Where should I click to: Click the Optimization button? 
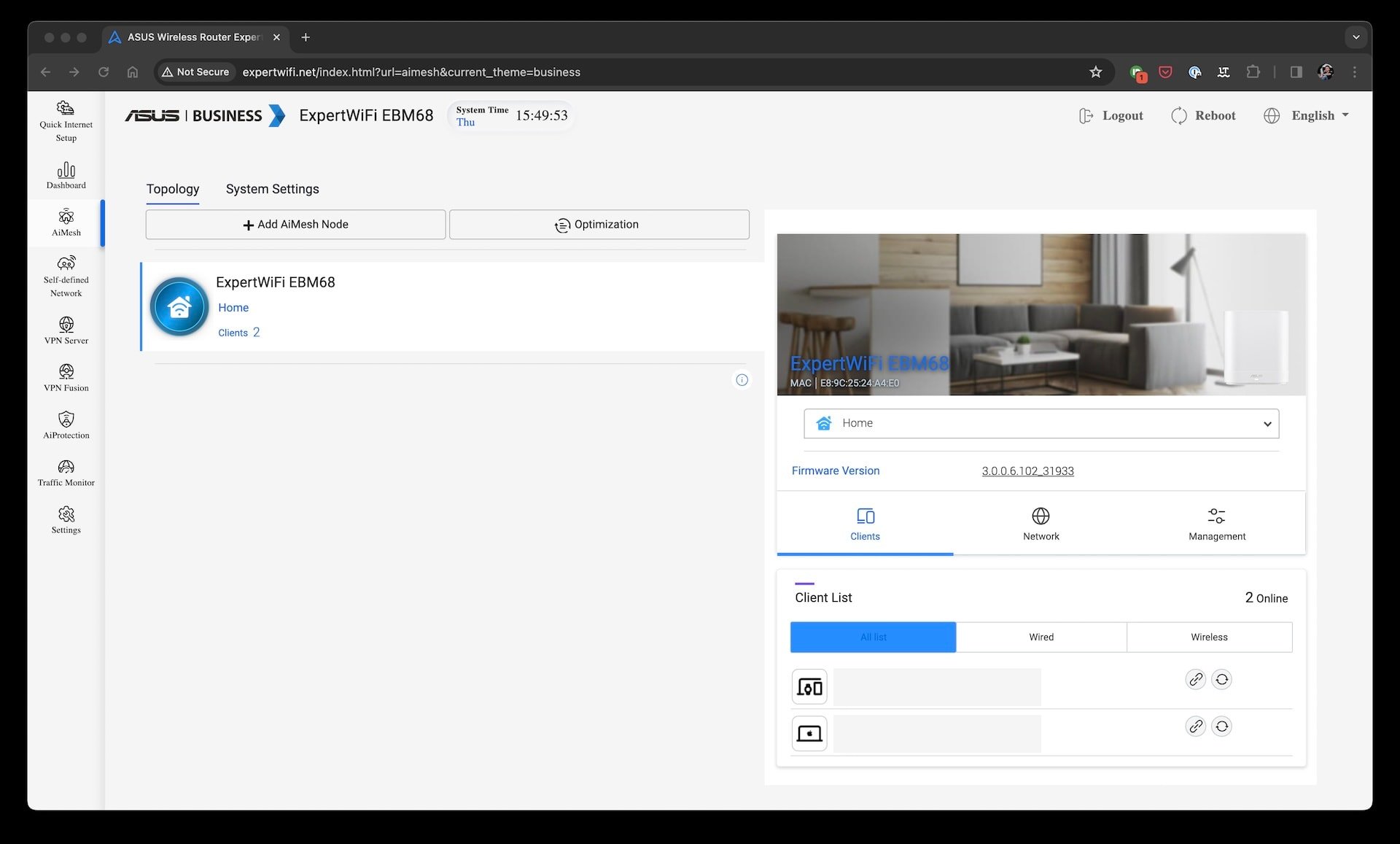[598, 224]
